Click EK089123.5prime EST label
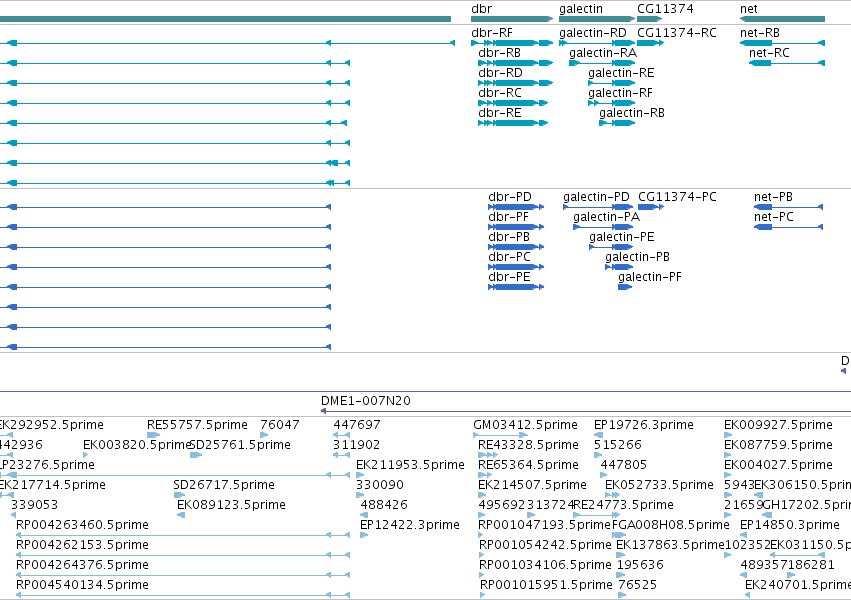 pos(231,505)
